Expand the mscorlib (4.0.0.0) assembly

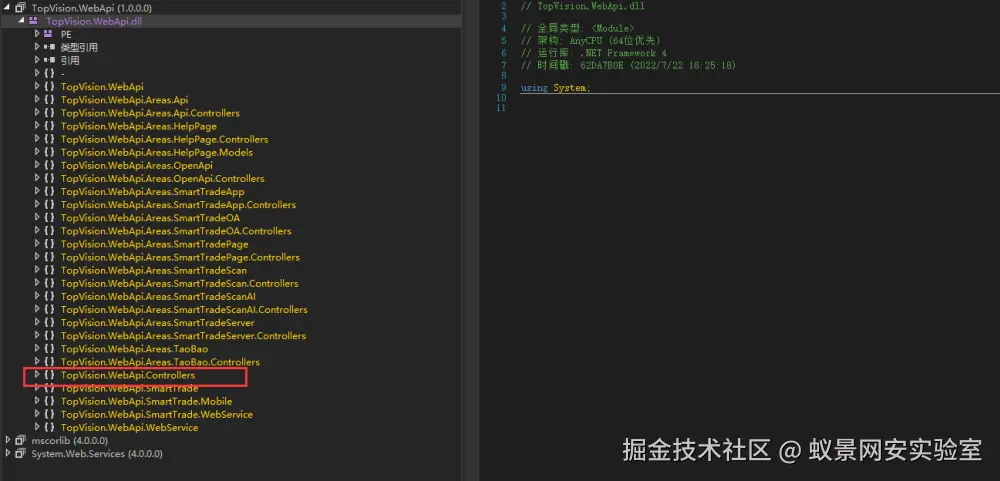click(8, 440)
